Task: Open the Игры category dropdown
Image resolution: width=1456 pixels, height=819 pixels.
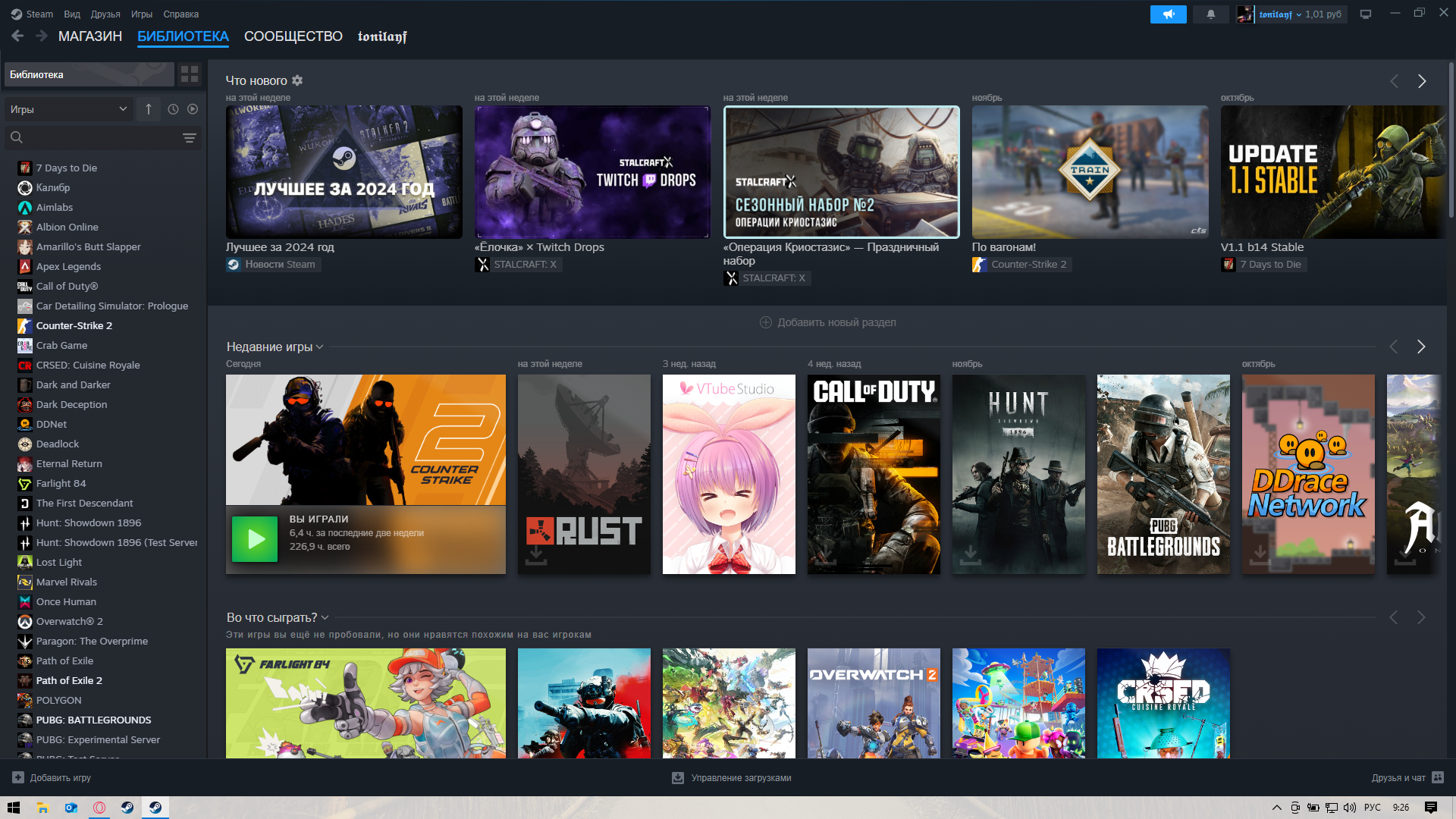Action: coord(69,109)
